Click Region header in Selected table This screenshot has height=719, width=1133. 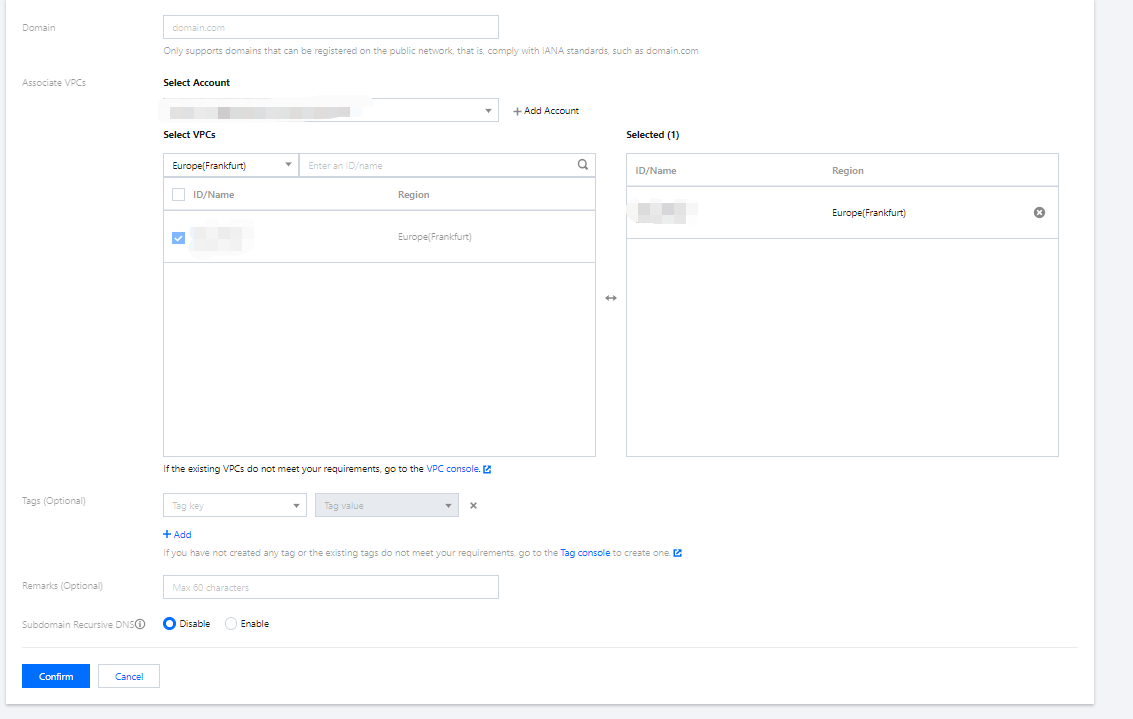[848, 171]
